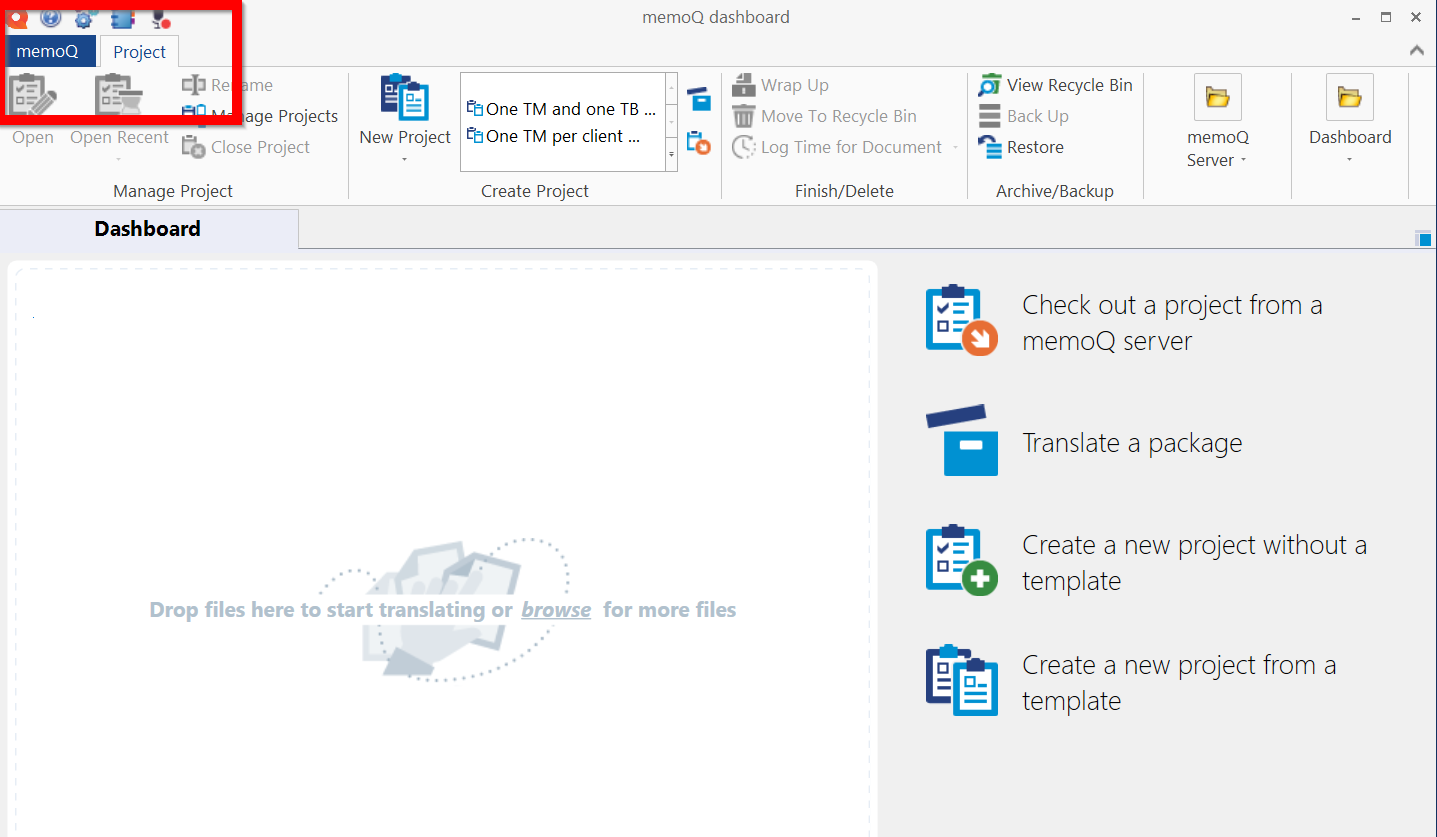
Task: Click the Wrap Up icon
Action: 743,85
